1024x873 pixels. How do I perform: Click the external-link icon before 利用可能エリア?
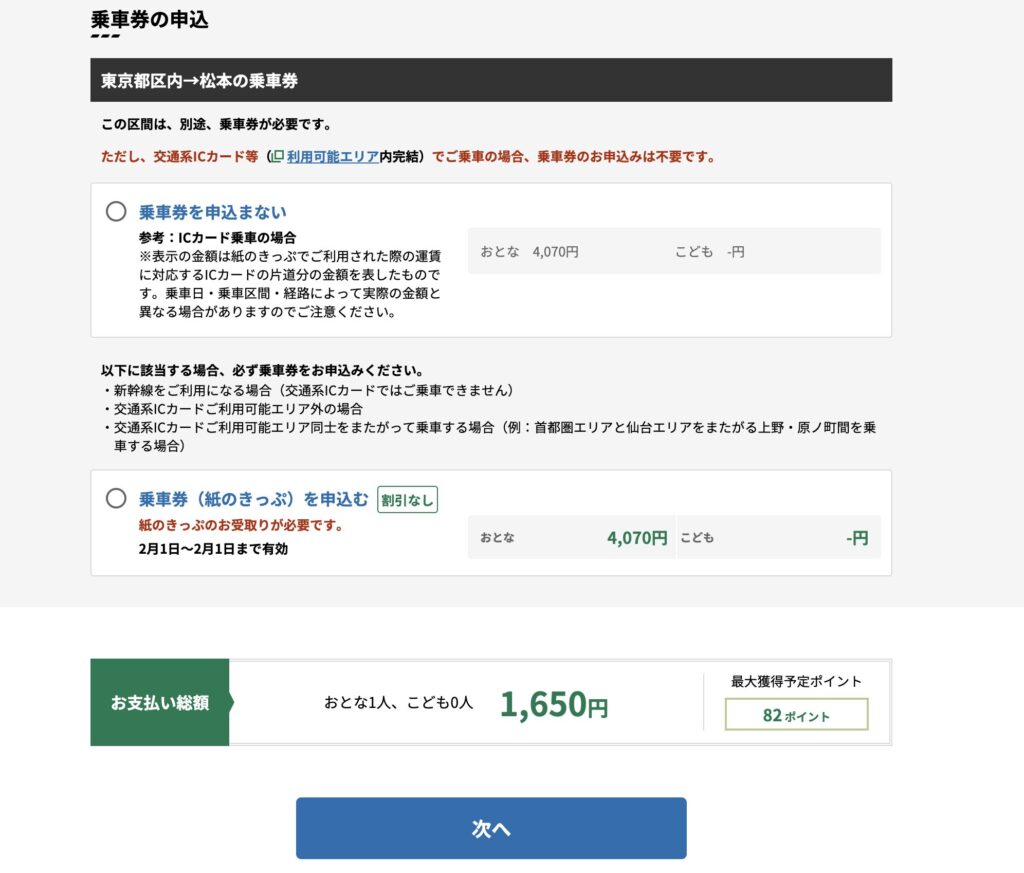[278, 157]
